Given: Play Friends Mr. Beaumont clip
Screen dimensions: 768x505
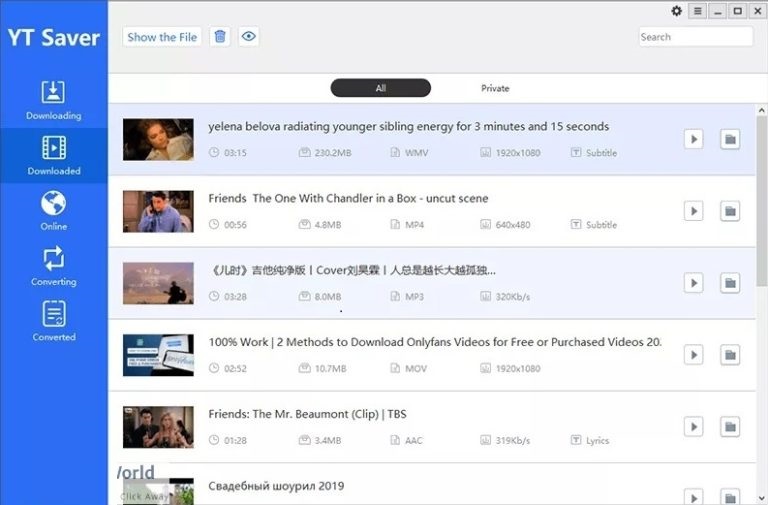Looking at the screenshot, I should (x=694, y=427).
